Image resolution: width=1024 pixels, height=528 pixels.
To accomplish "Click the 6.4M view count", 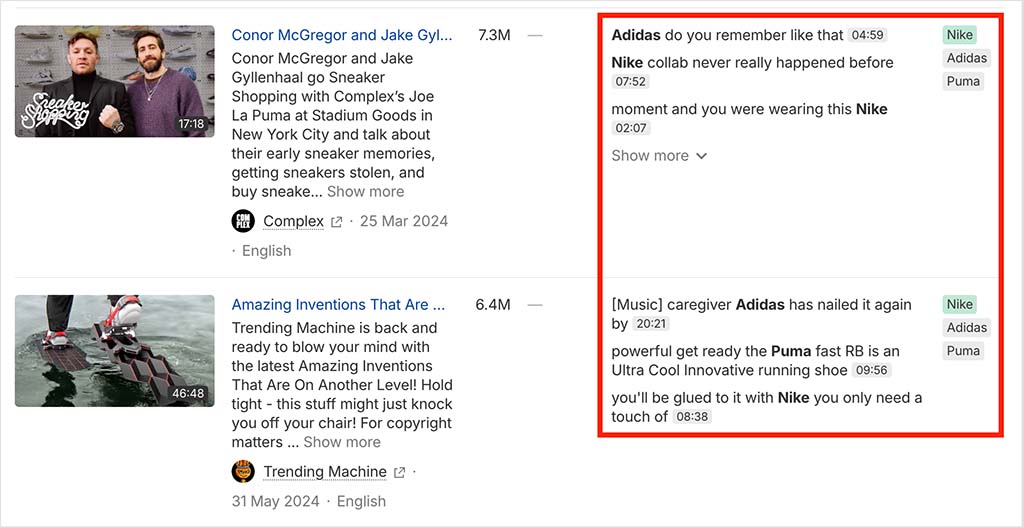I will [x=494, y=305].
